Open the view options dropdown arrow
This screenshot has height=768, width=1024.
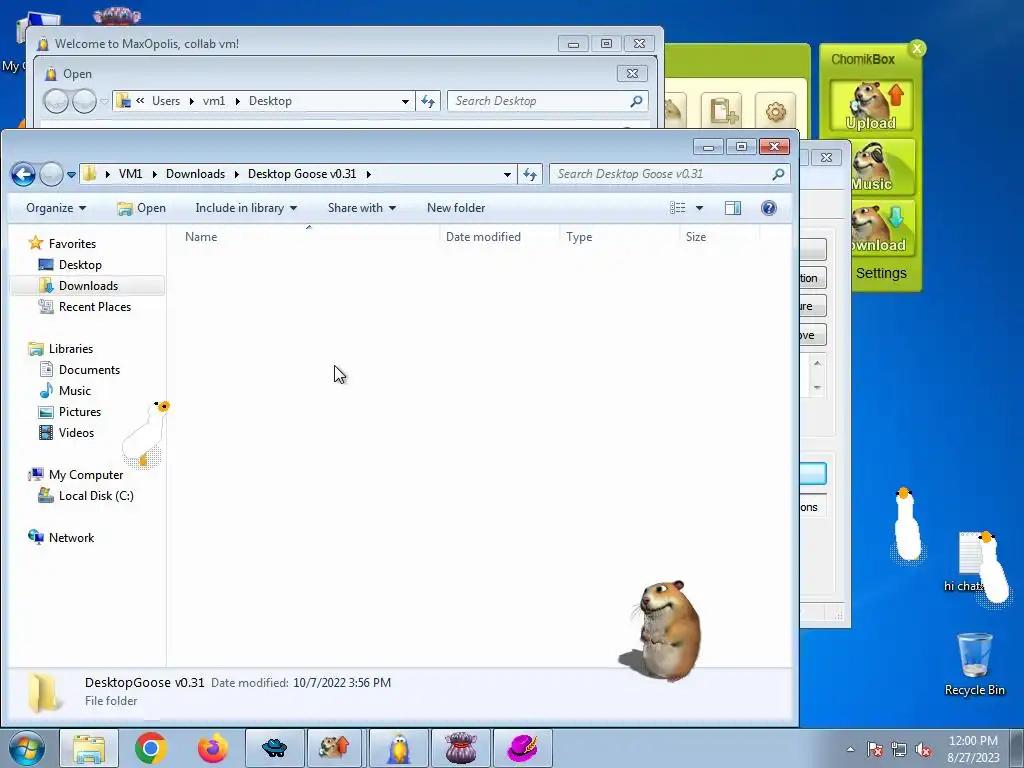(699, 208)
